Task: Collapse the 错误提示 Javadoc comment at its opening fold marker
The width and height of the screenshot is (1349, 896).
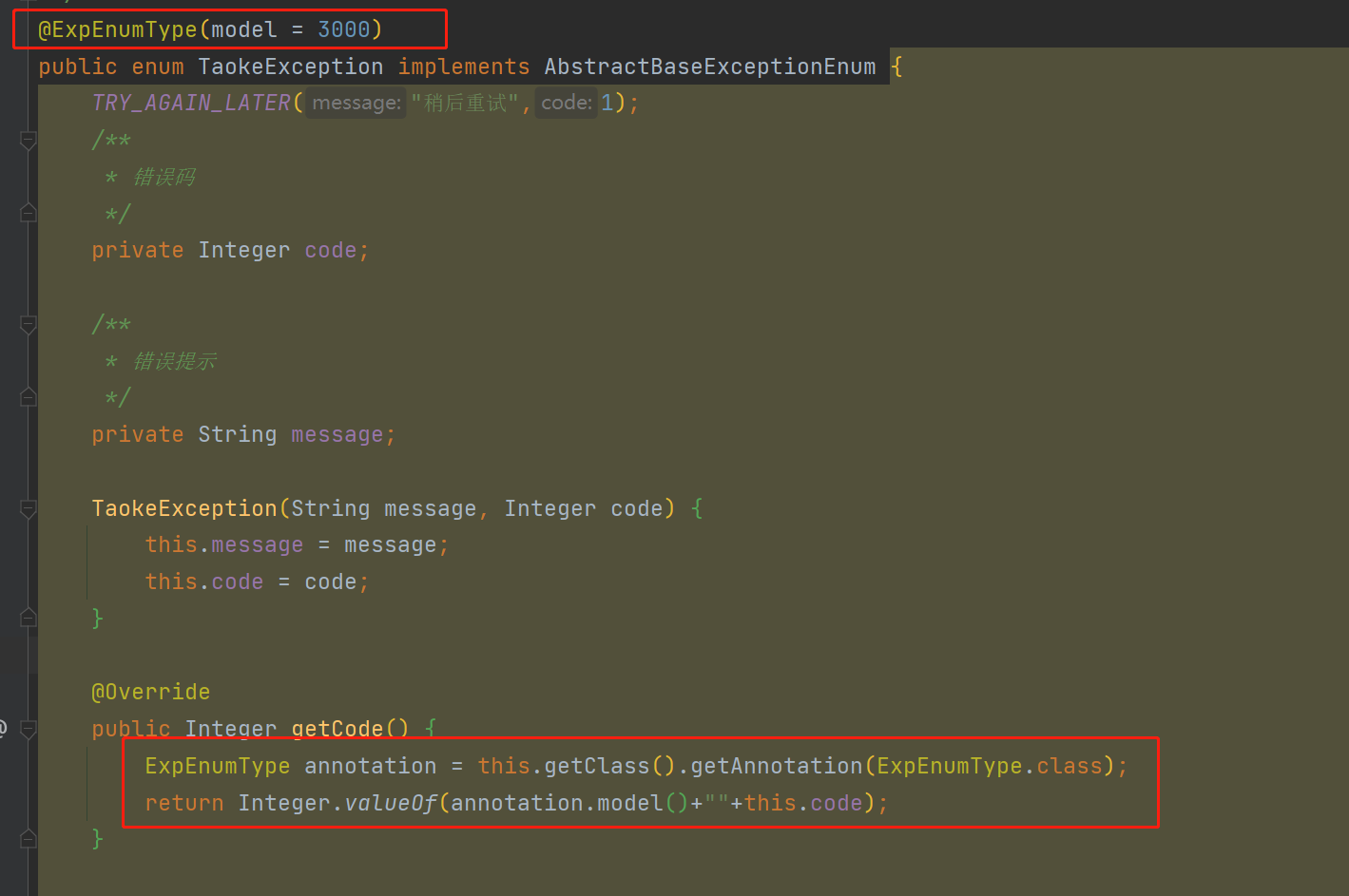Action: (29, 325)
